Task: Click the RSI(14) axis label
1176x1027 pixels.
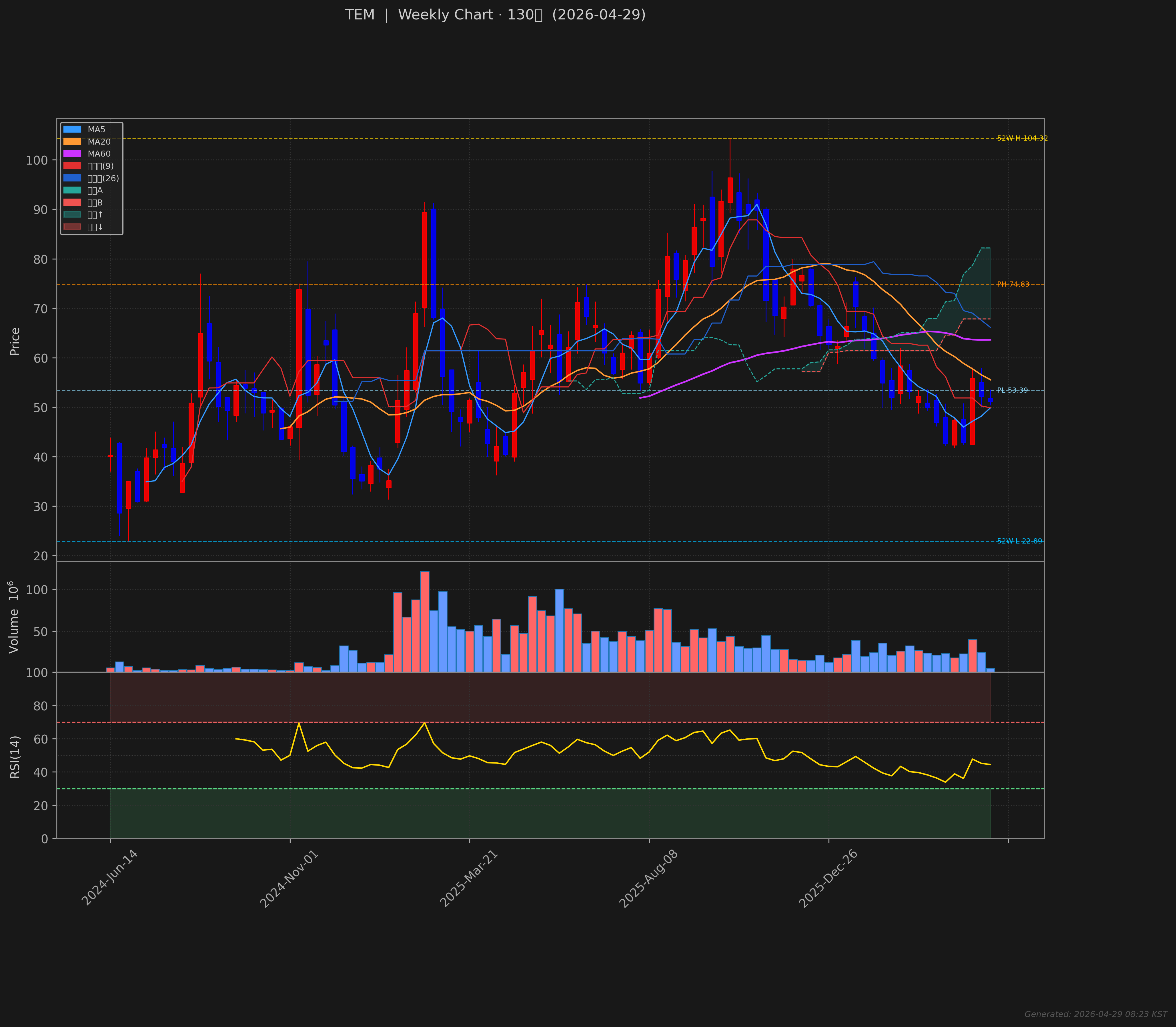Action: [x=15, y=756]
